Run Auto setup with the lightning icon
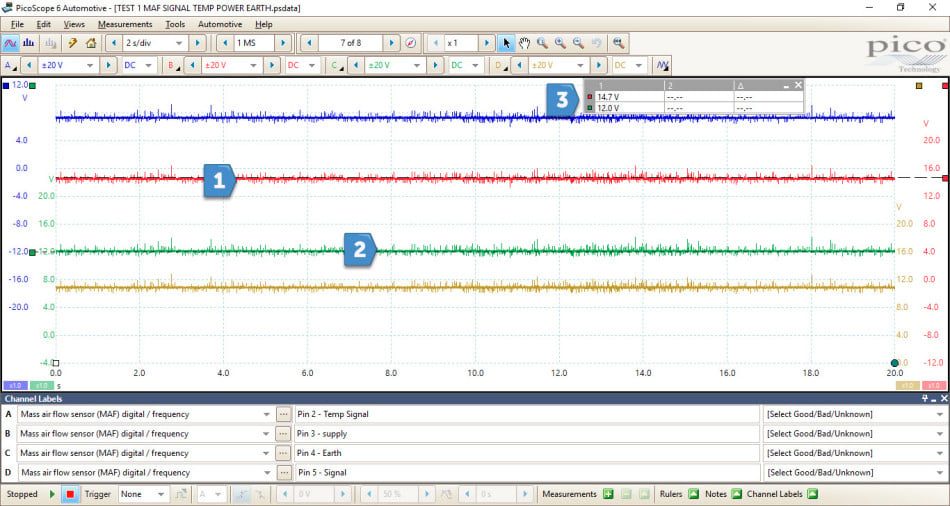 (72, 43)
